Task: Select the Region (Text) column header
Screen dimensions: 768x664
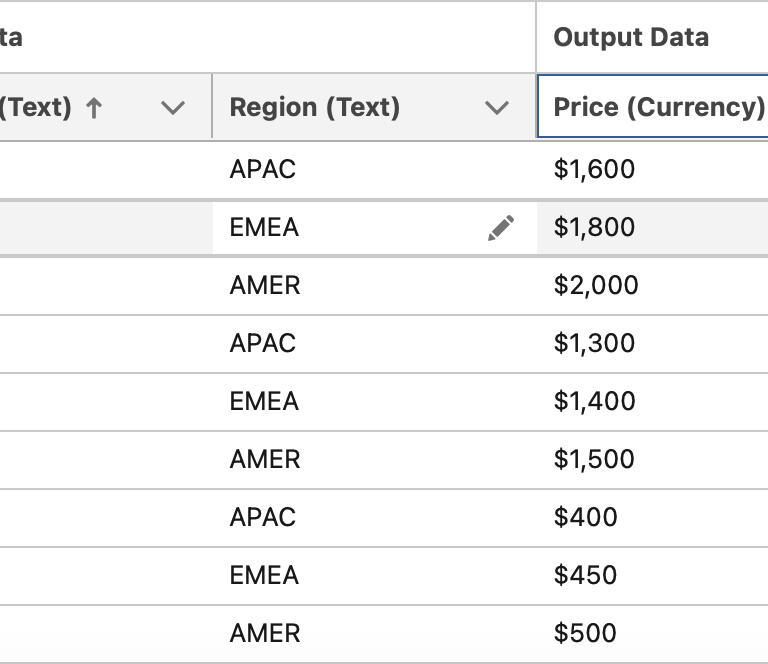Action: click(x=315, y=107)
